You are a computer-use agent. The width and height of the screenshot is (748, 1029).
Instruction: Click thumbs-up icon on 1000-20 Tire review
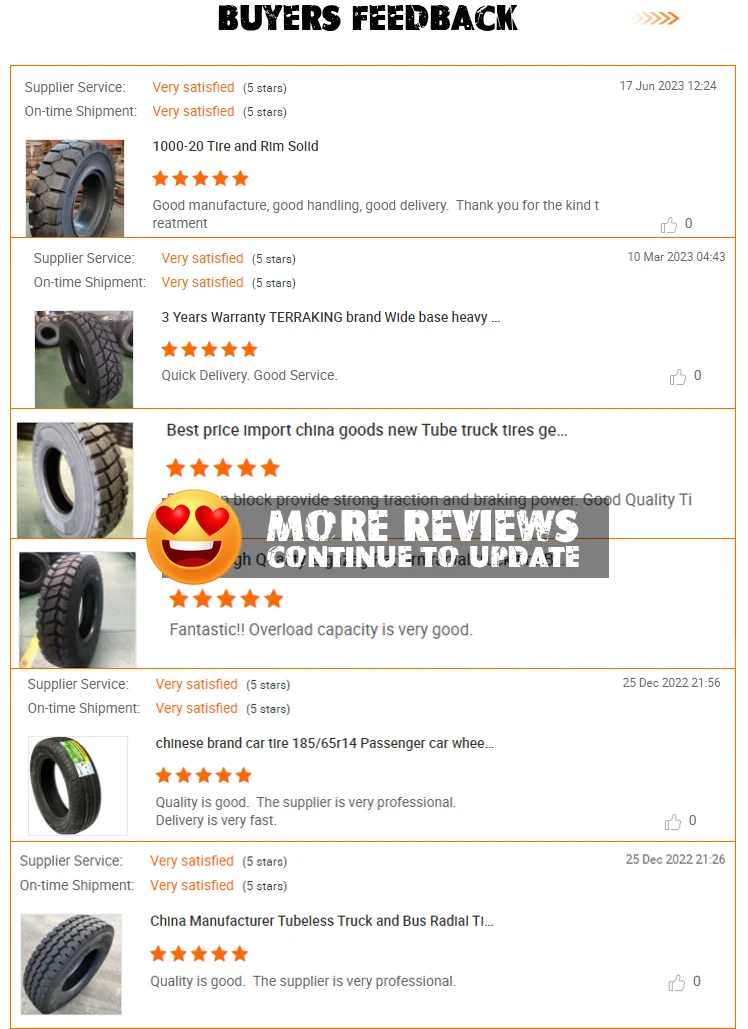669,225
